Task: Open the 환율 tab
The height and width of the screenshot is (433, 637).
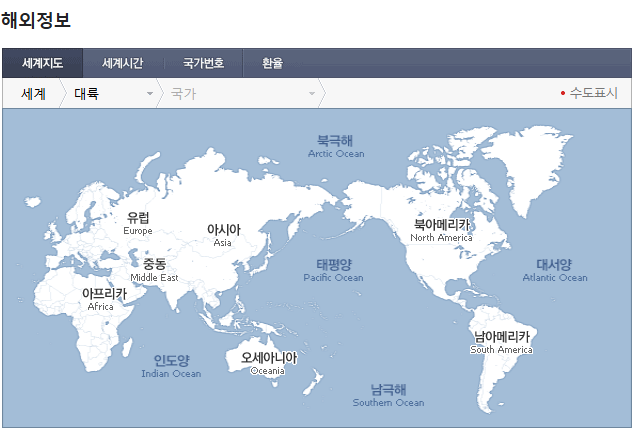Action: 272,63
